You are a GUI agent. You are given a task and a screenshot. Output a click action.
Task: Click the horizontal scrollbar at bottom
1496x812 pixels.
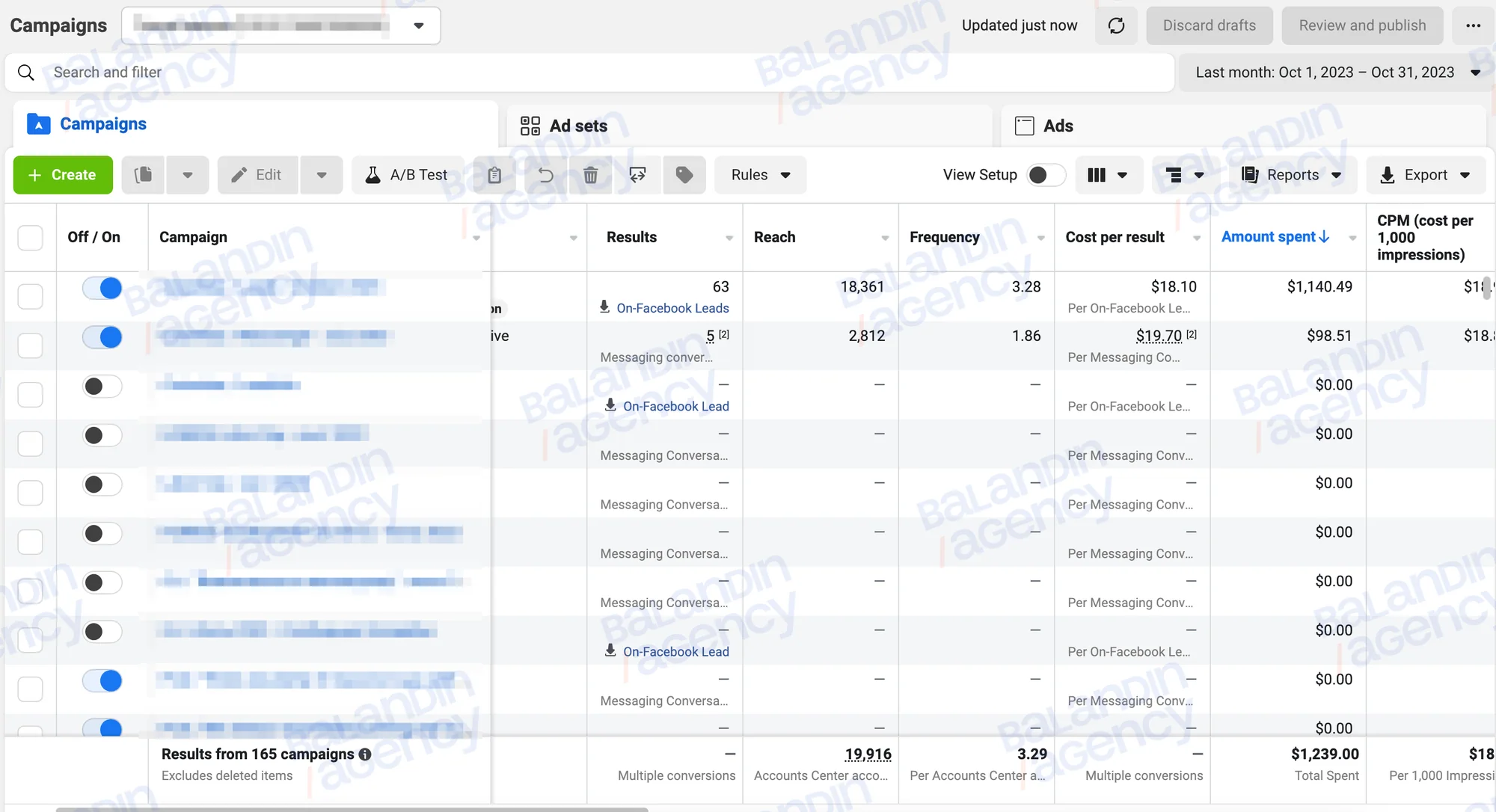pos(352,809)
